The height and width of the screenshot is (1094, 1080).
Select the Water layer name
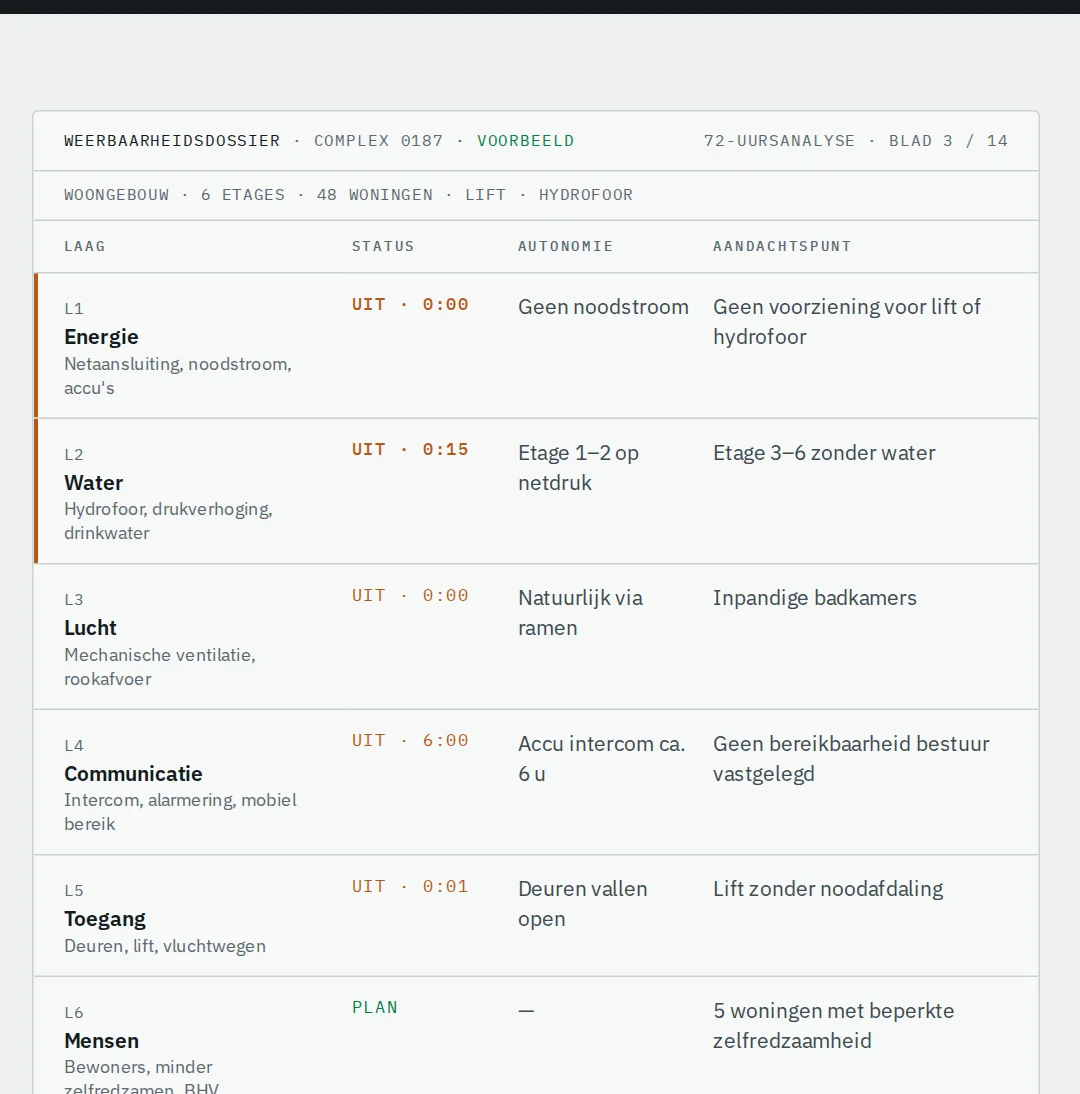[93, 483]
